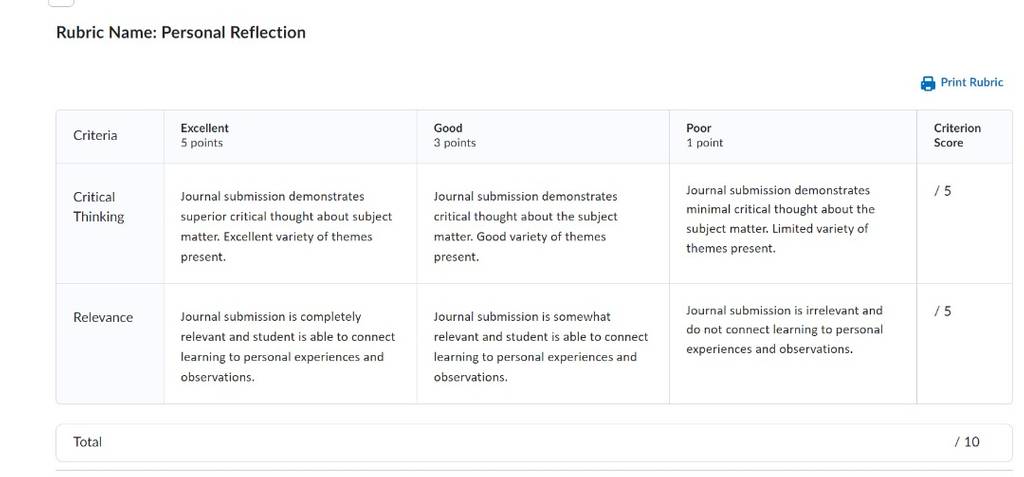Click the Total score row

(x=534, y=442)
